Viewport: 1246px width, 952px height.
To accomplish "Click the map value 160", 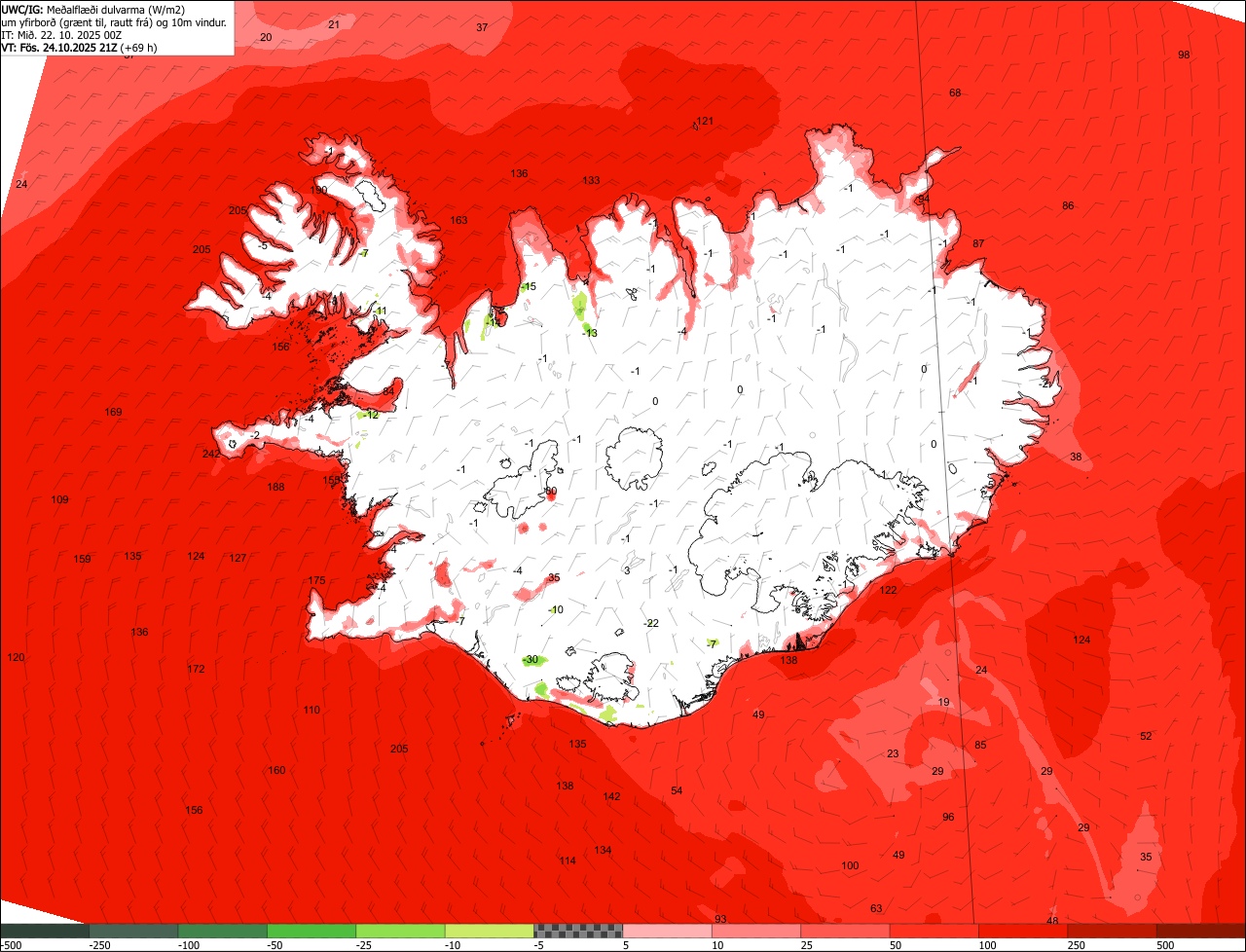I will 276,770.
